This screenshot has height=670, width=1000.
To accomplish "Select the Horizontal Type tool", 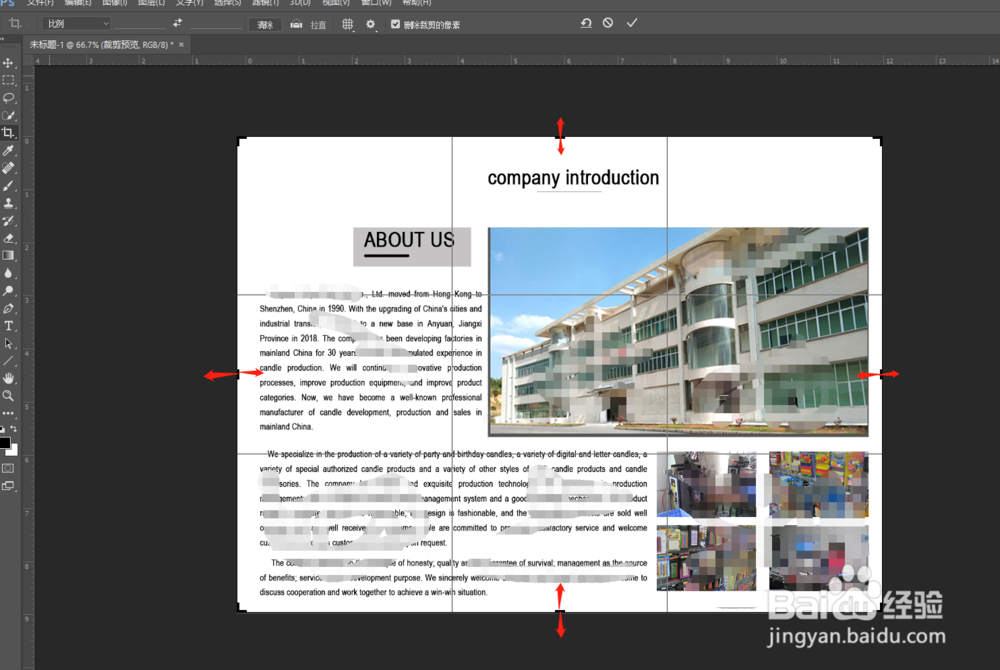I will tap(8, 326).
